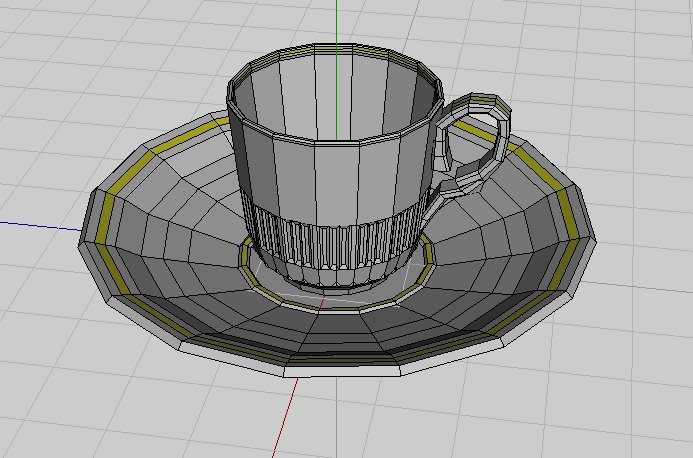Select the saucer's front outer edge
The image size is (693, 458).
340,370
